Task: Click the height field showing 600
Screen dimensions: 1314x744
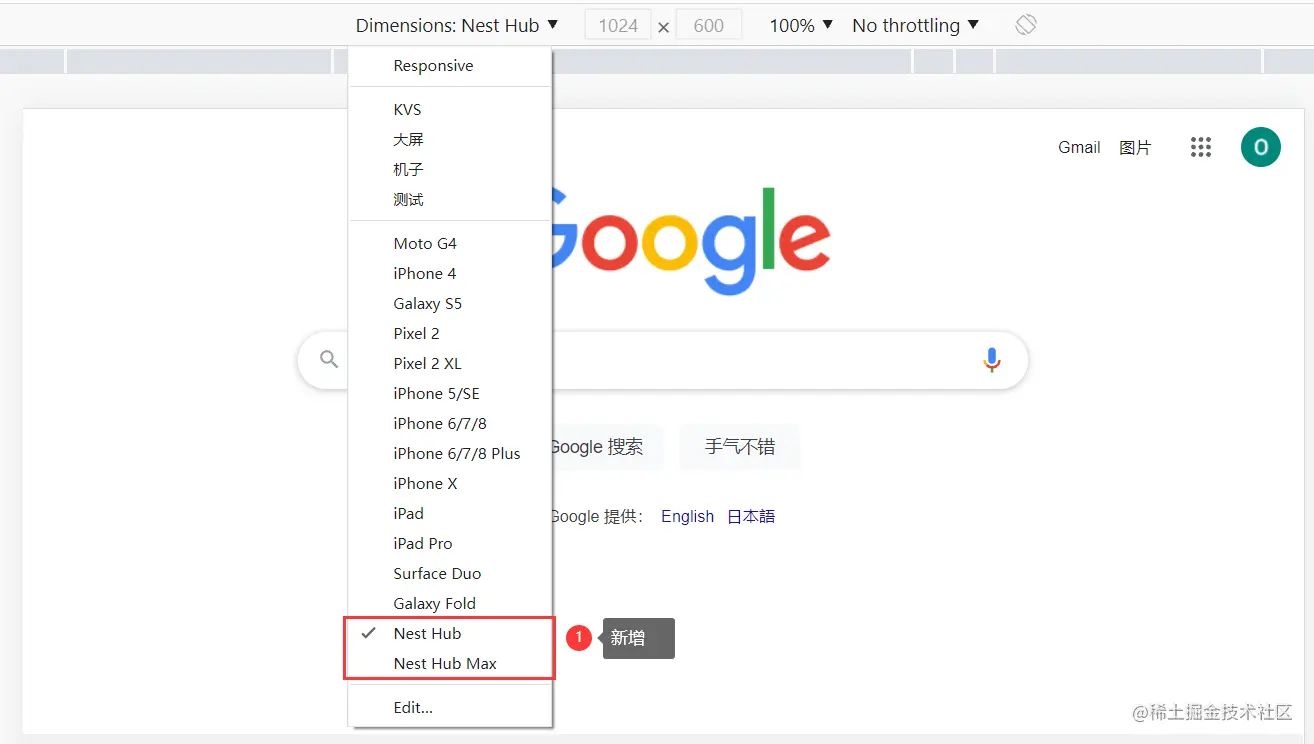Action: point(709,25)
